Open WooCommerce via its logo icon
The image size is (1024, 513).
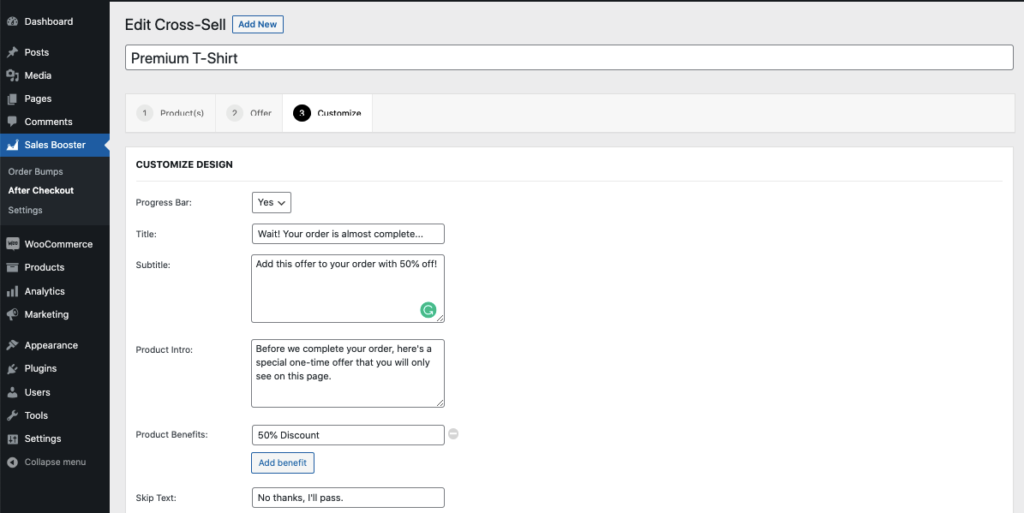(x=12, y=244)
